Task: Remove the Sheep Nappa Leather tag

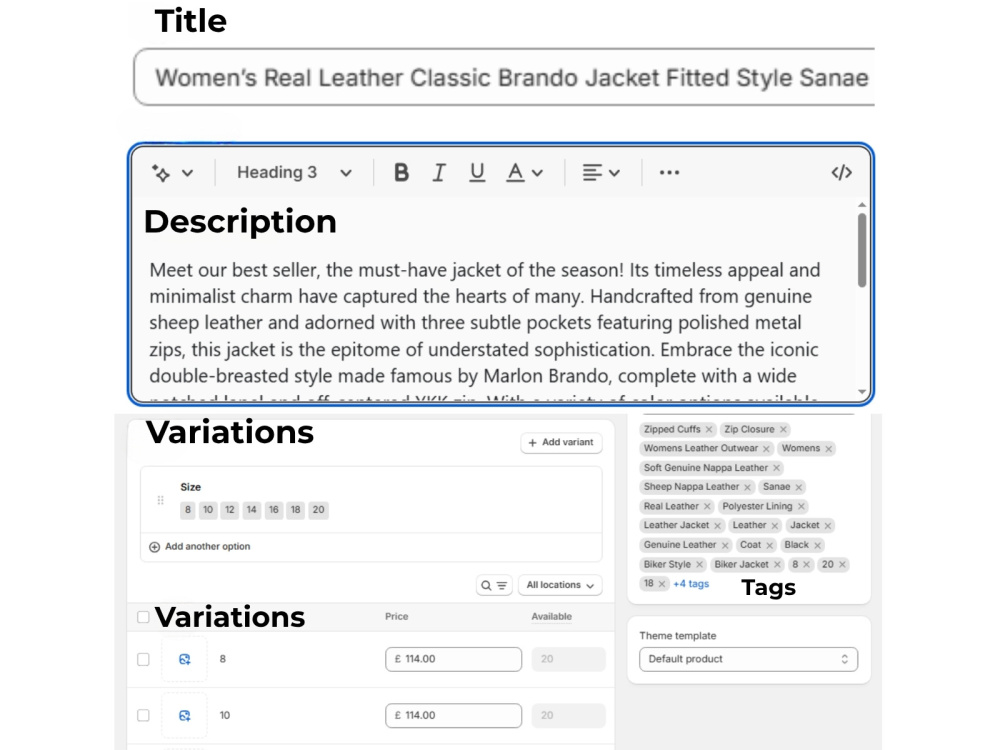Action: click(x=747, y=487)
